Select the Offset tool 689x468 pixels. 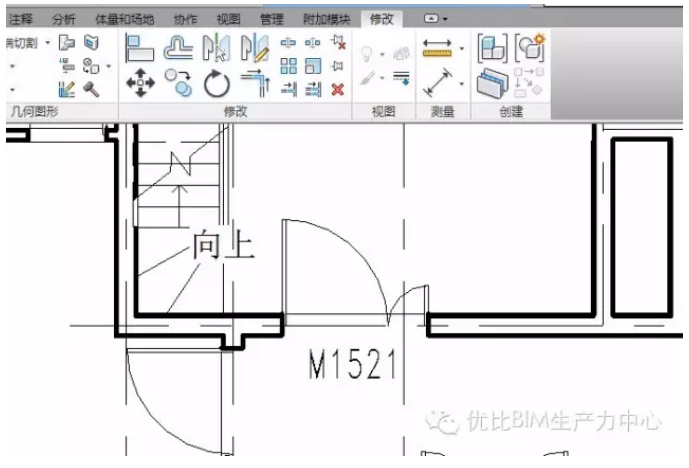(x=177, y=47)
